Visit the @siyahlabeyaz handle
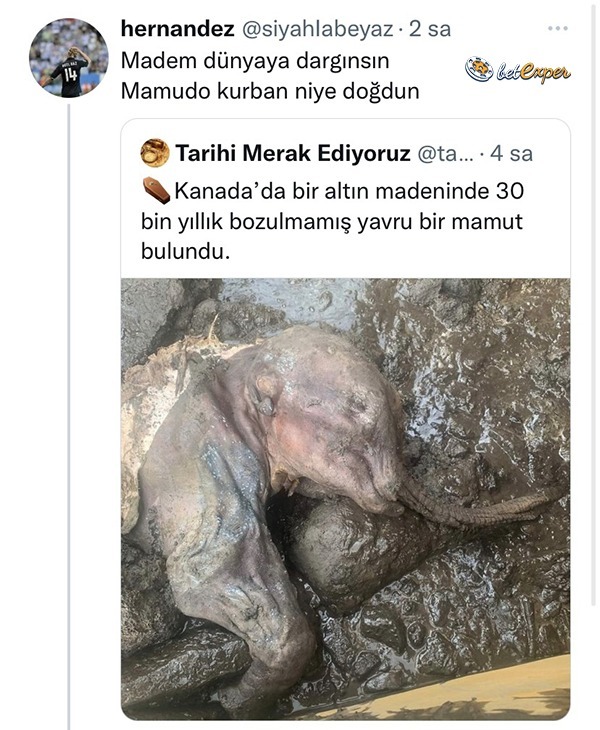 pyautogui.click(x=318, y=29)
